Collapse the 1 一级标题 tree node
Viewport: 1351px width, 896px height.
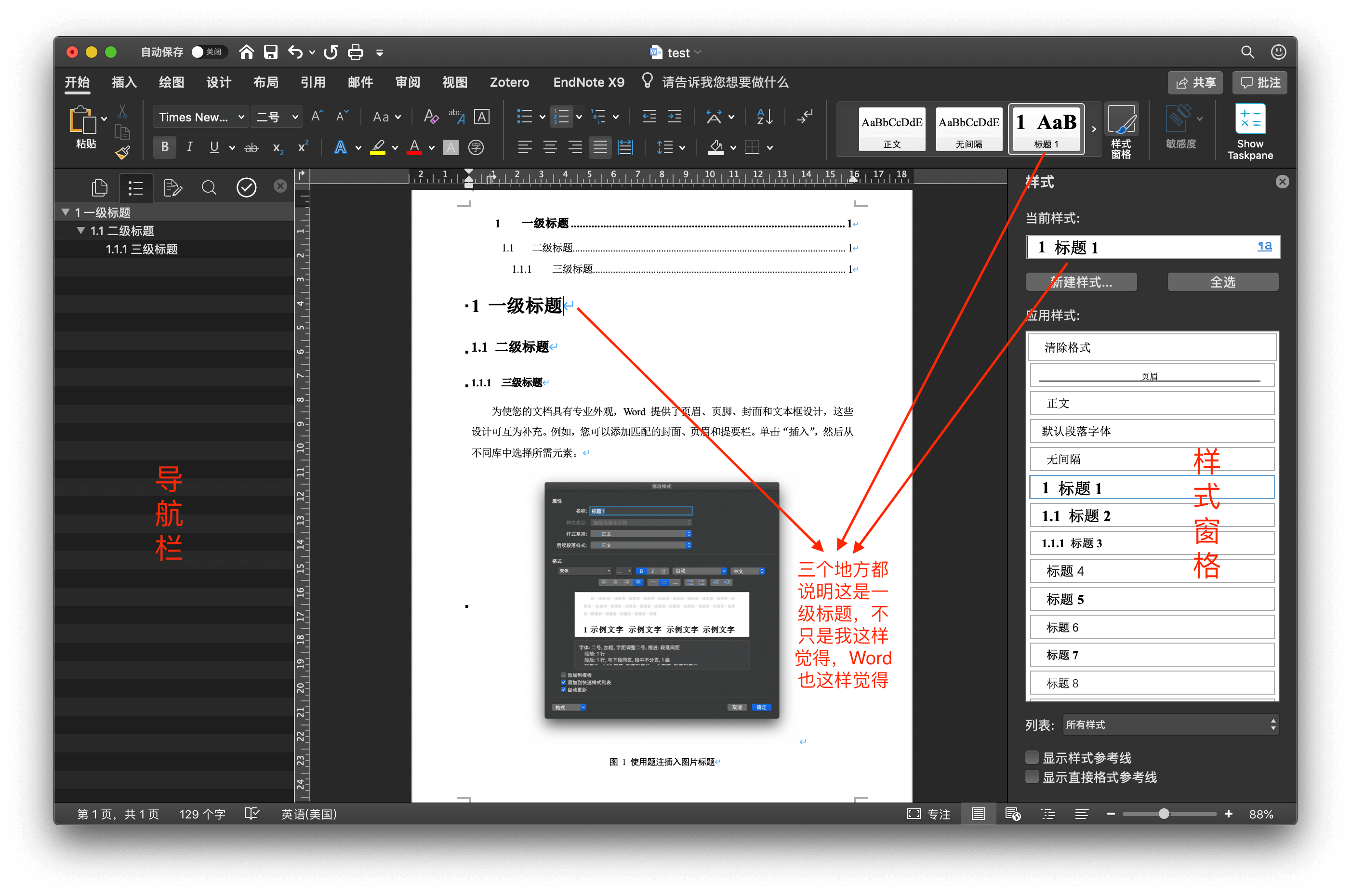(x=66, y=212)
